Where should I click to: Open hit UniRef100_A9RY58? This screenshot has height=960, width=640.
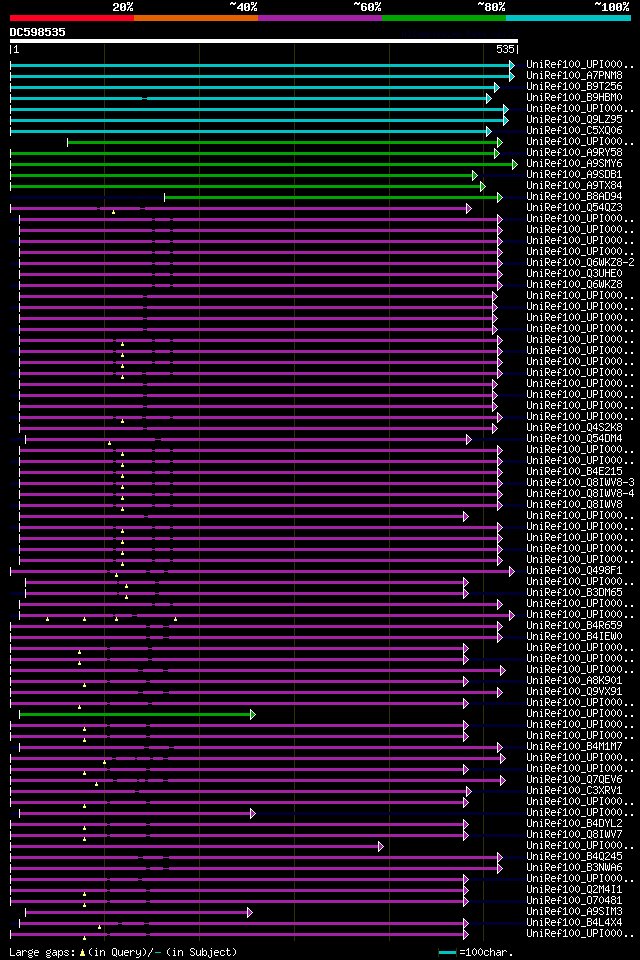pos(574,152)
